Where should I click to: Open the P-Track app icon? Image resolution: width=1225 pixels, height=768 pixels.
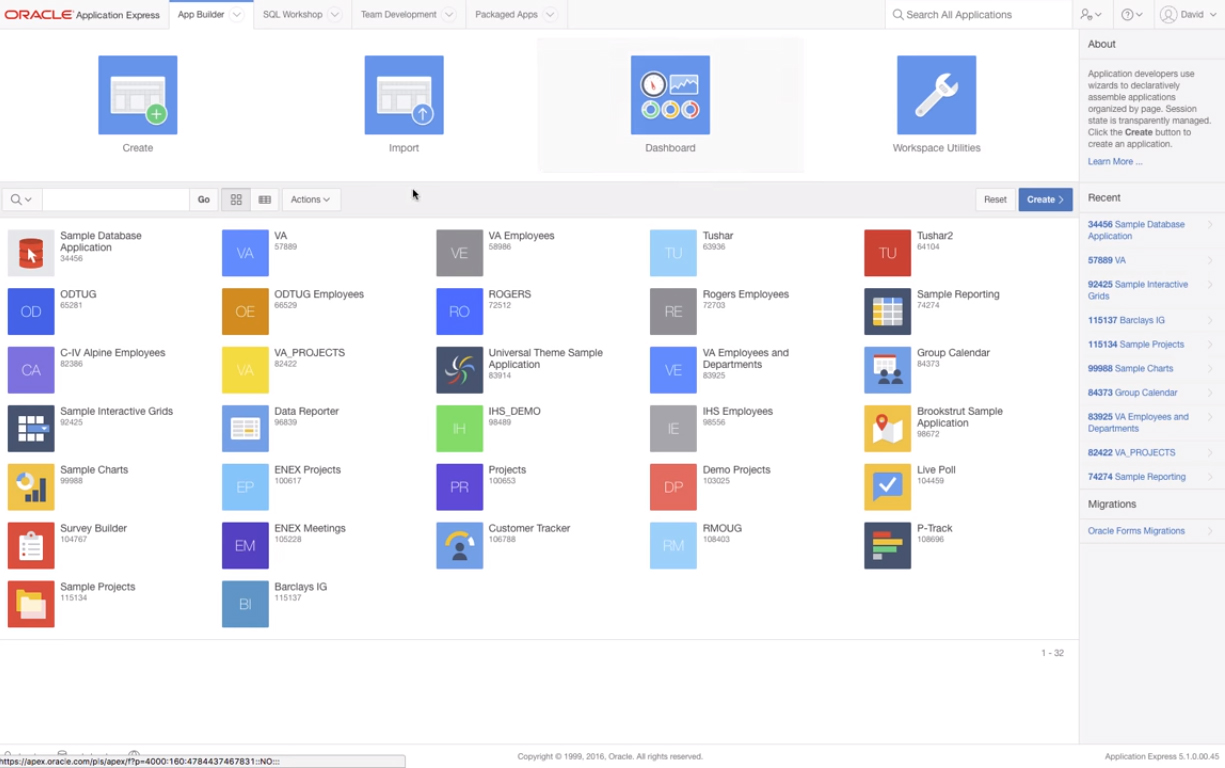(887, 546)
